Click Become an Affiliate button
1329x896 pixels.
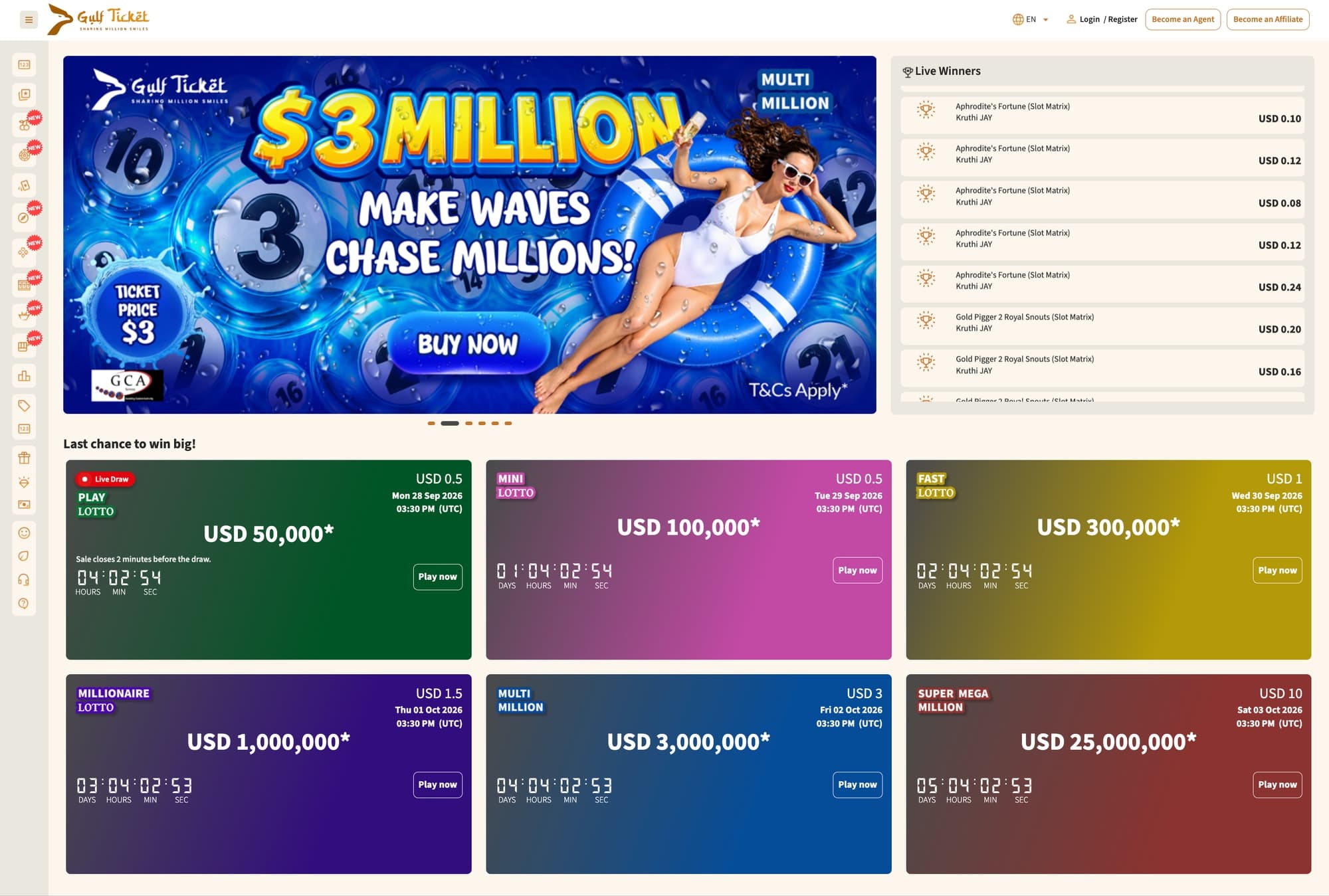click(x=1268, y=19)
